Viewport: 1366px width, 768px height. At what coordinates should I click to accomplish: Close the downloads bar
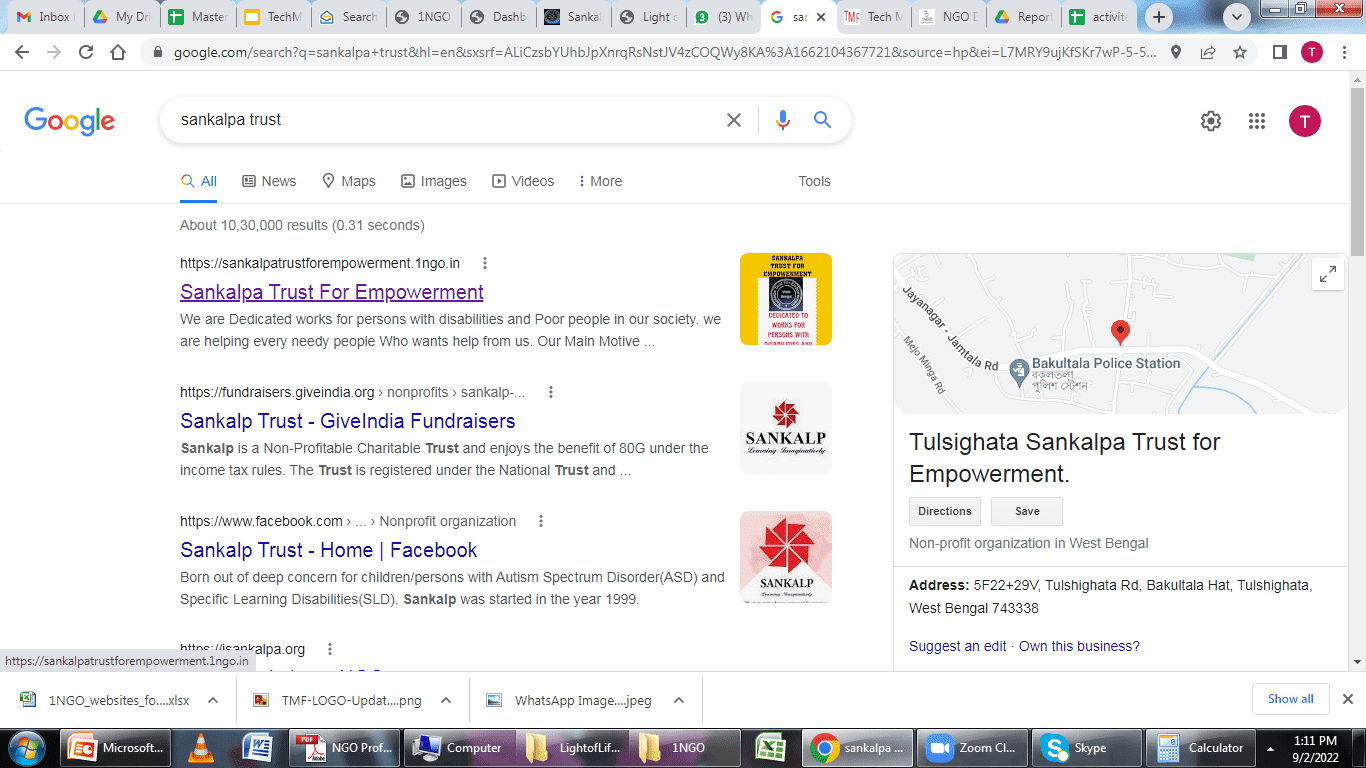click(1347, 699)
